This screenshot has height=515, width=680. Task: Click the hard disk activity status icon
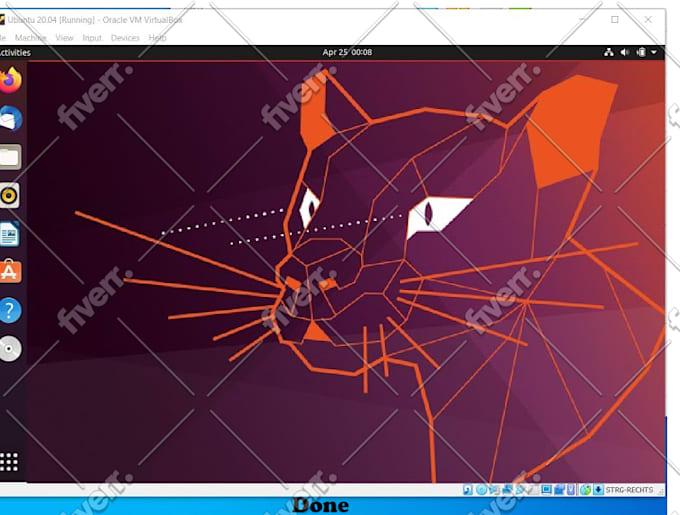468,490
